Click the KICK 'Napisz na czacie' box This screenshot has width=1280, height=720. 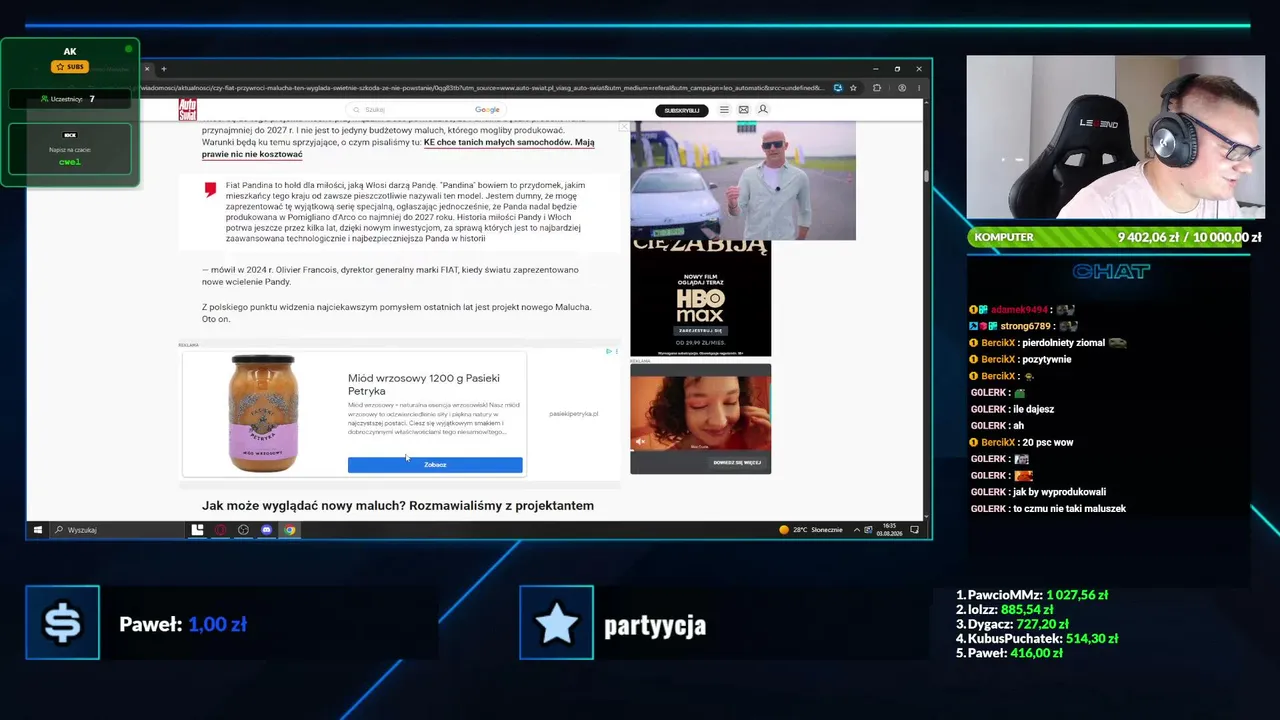pos(70,148)
